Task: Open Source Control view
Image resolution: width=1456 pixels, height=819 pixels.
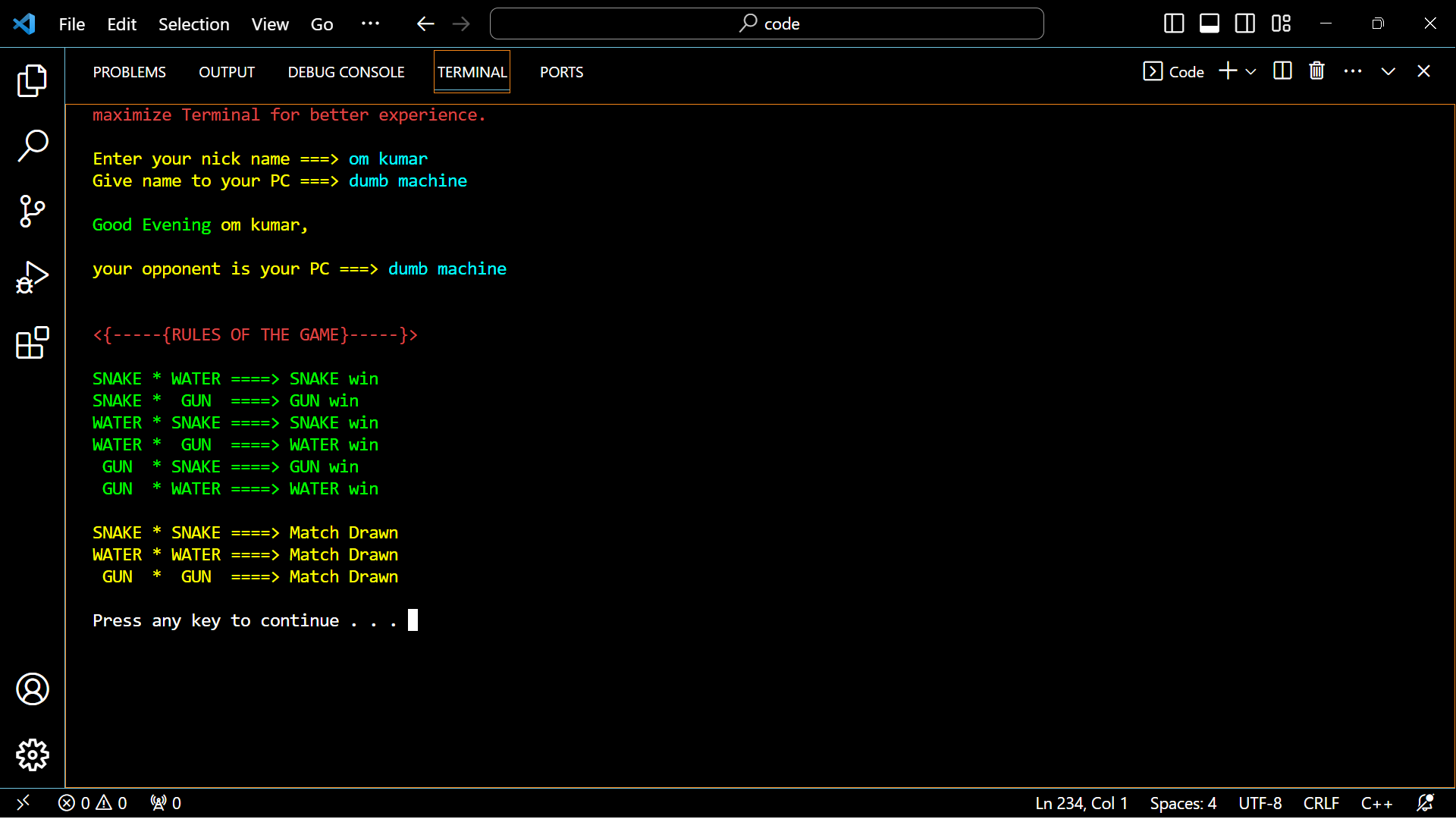Action: pos(32,211)
